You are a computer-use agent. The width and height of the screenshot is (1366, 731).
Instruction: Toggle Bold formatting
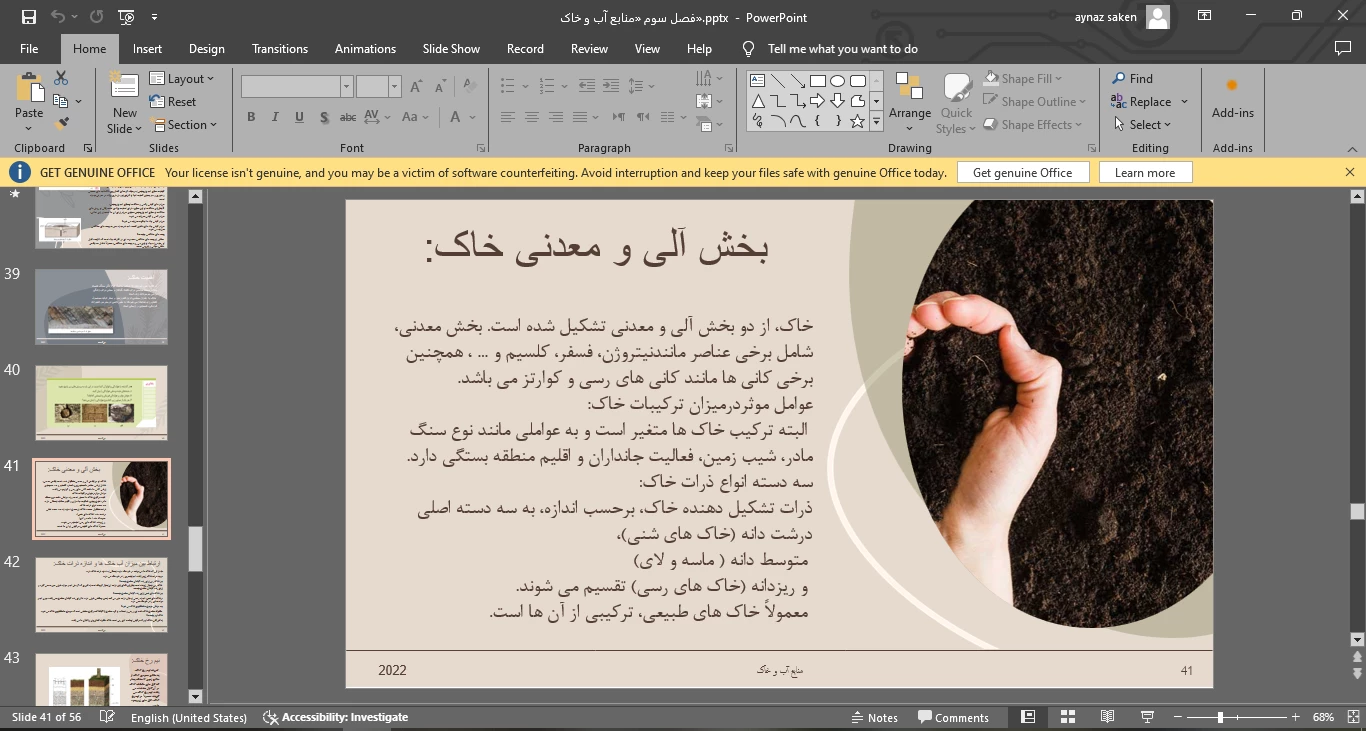(x=251, y=117)
